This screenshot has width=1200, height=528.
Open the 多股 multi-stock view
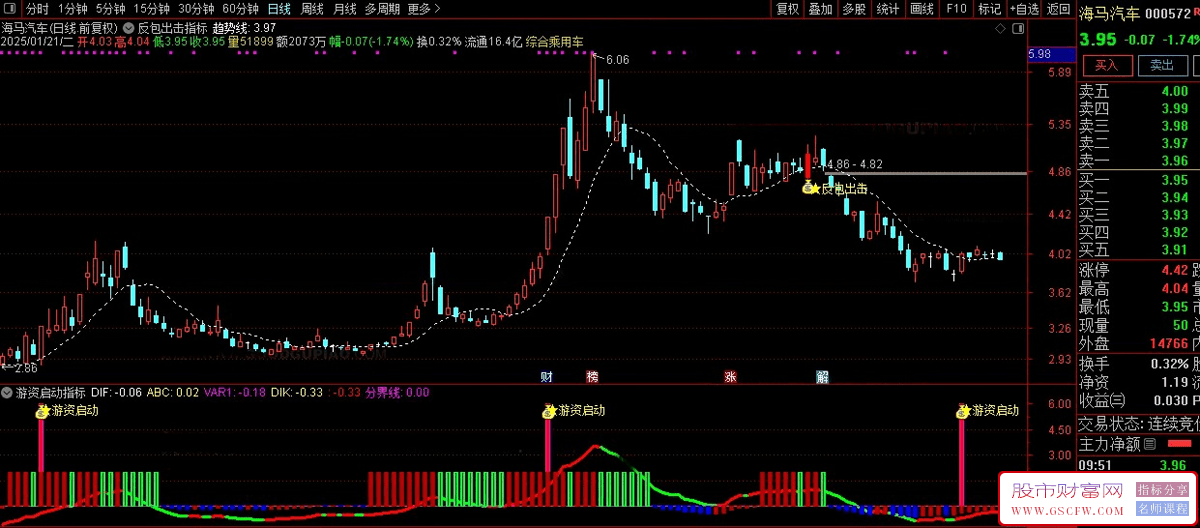coord(854,9)
